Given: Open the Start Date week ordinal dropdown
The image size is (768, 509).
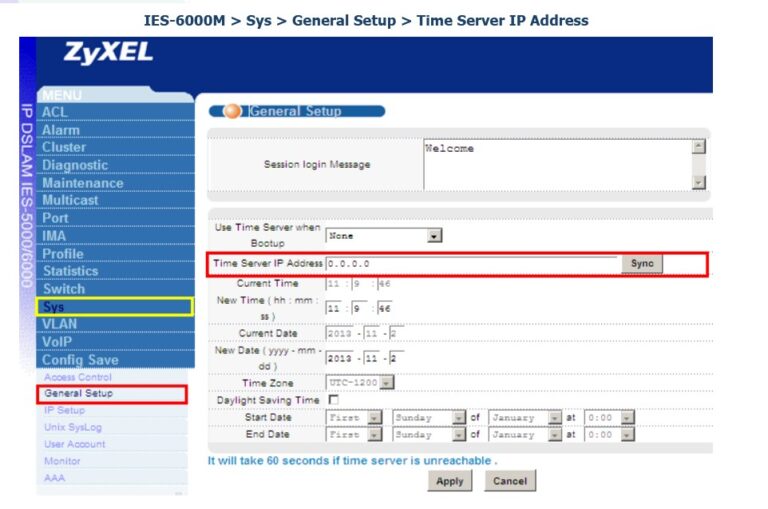Looking at the screenshot, I should [x=354, y=418].
